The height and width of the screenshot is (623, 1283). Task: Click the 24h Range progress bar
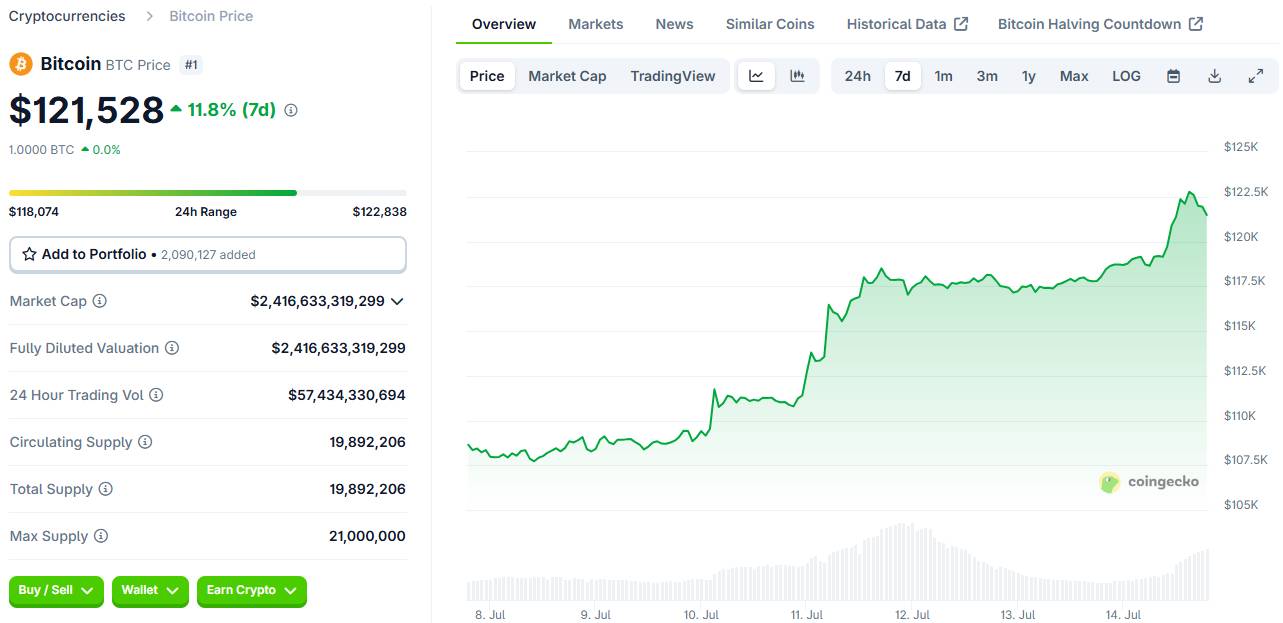208,193
